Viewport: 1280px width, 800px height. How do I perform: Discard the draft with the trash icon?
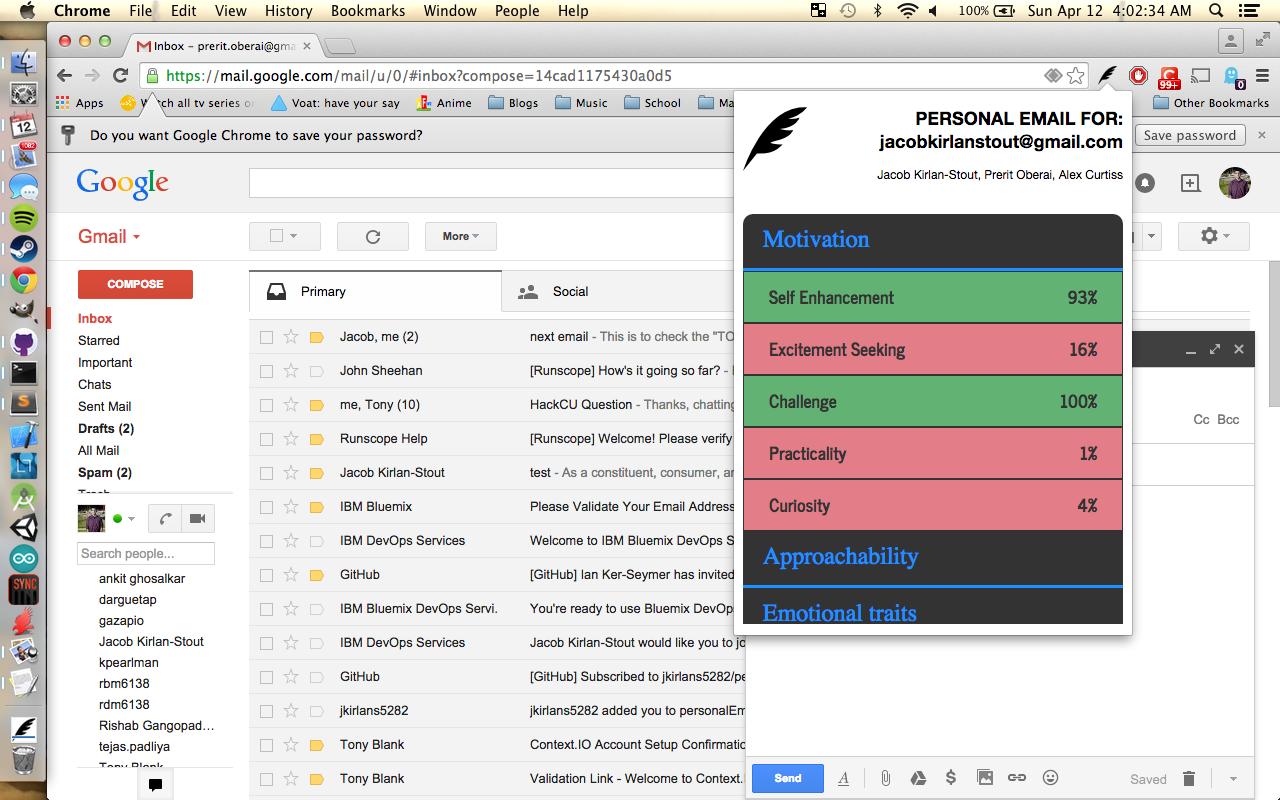(x=1189, y=778)
